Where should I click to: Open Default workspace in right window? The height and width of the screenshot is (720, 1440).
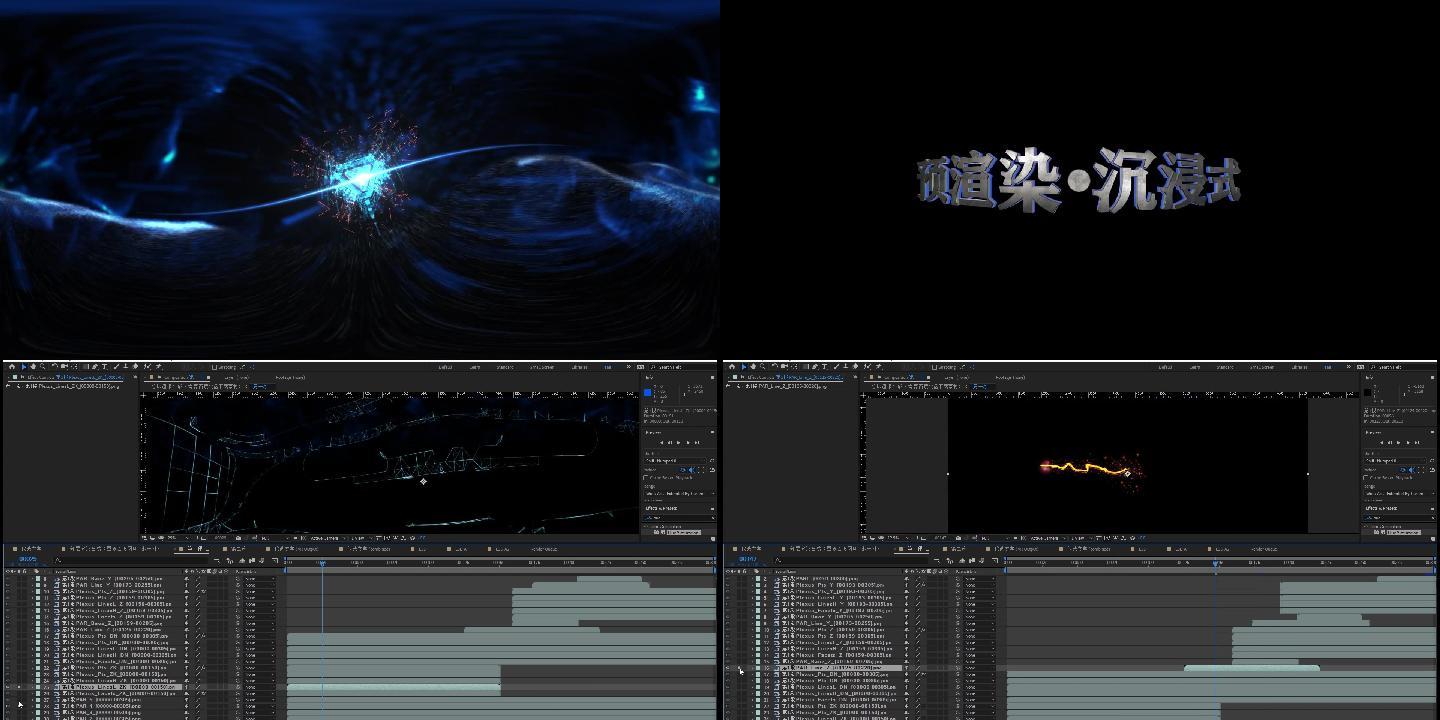pos(1165,367)
